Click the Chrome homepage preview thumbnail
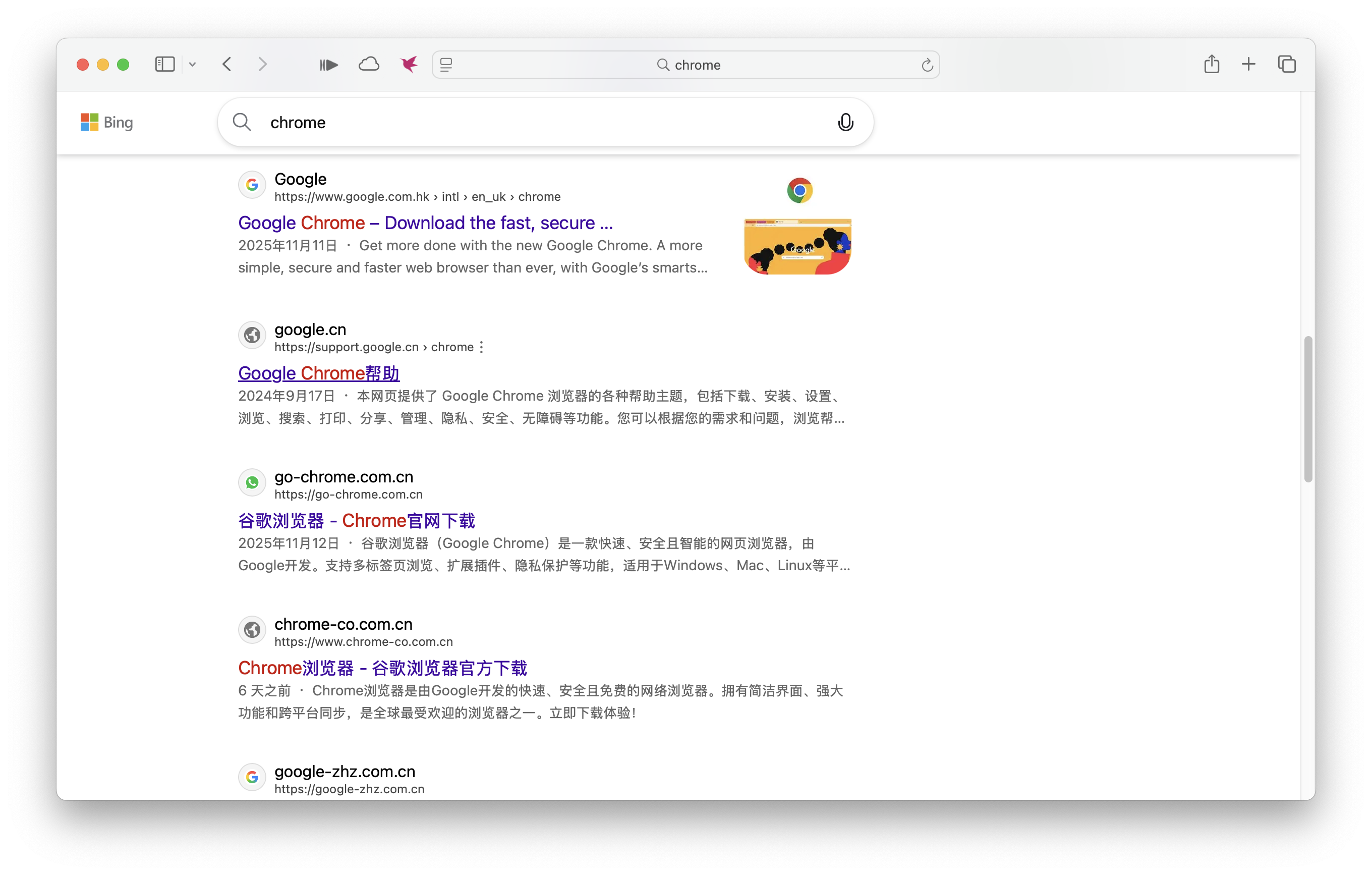This screenshot has width=1372, height=875. (x=797, y=246)
